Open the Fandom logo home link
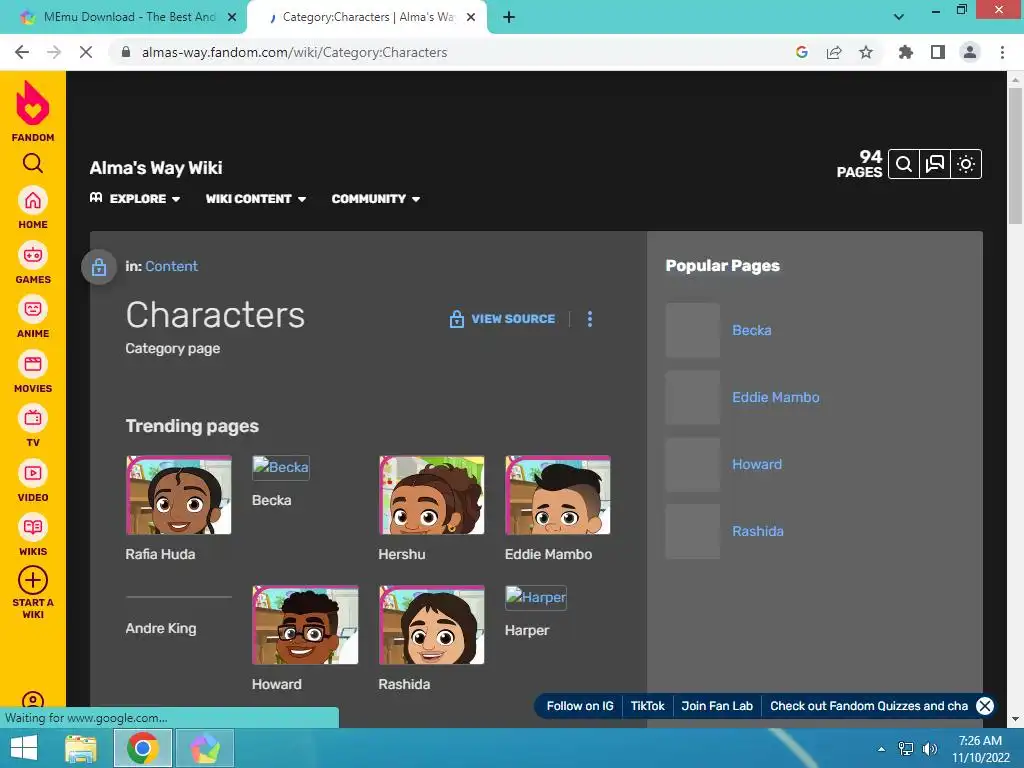 tap(33, 111)
